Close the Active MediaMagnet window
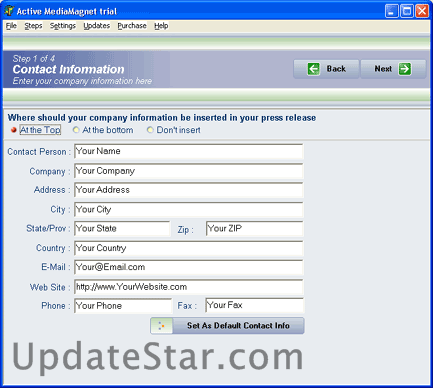This screenshot has height=388, width=433. pyautogui.click(x=422, y=11)
